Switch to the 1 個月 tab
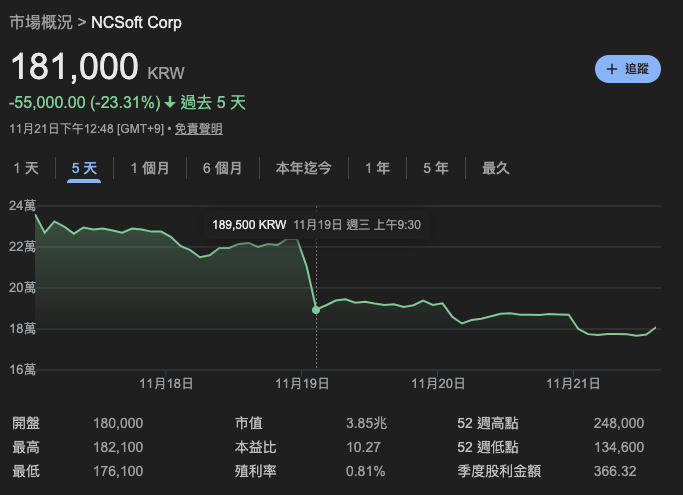 pyautogui.click(x=150, y=168)
